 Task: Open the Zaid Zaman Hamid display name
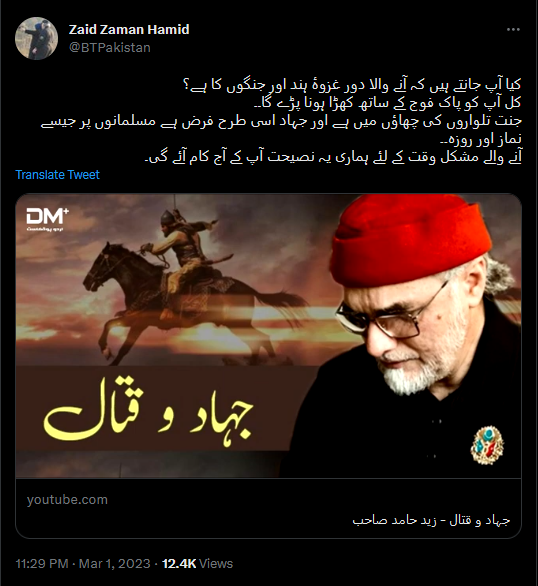pos(129,30)
